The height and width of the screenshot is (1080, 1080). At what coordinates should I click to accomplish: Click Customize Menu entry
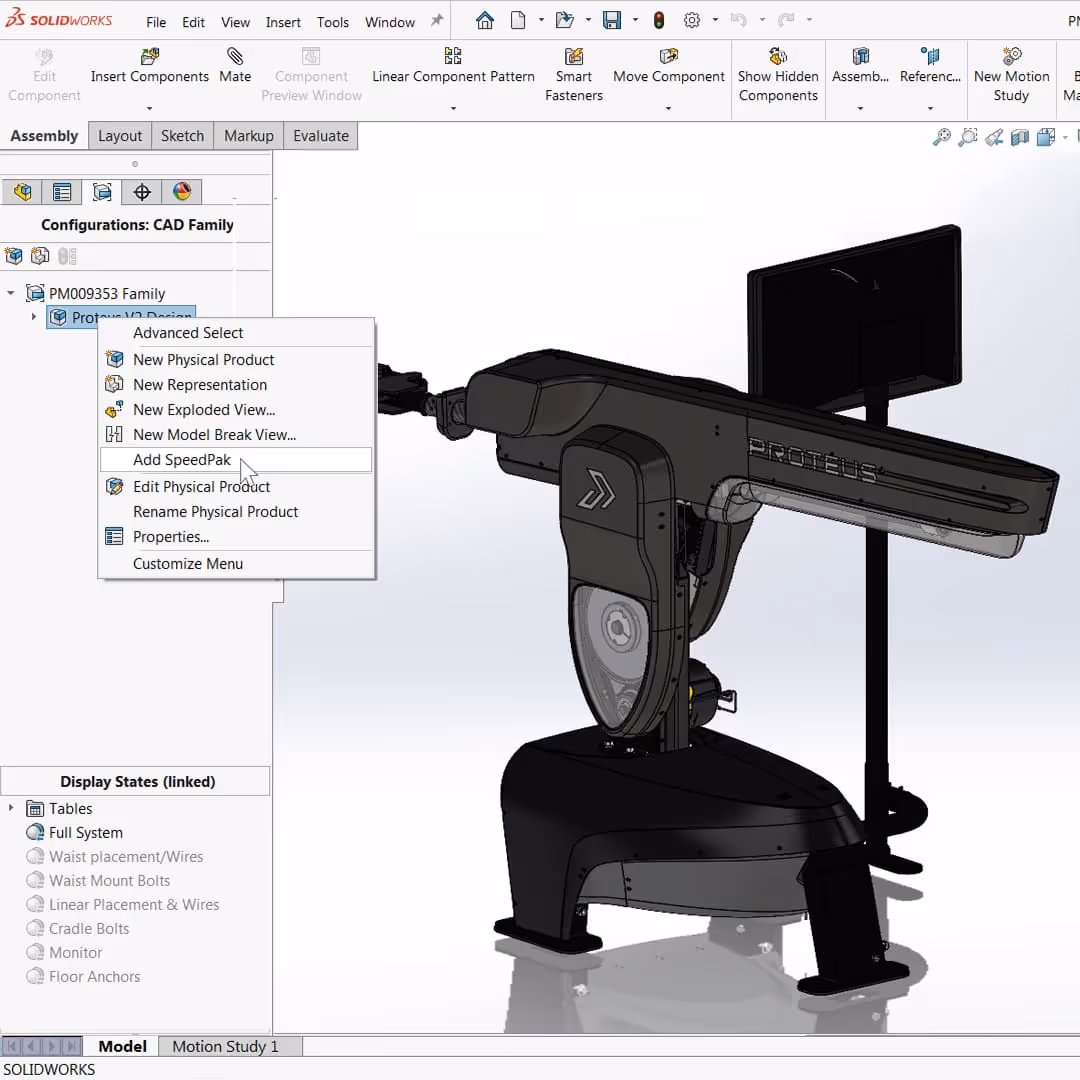point(236,563)
